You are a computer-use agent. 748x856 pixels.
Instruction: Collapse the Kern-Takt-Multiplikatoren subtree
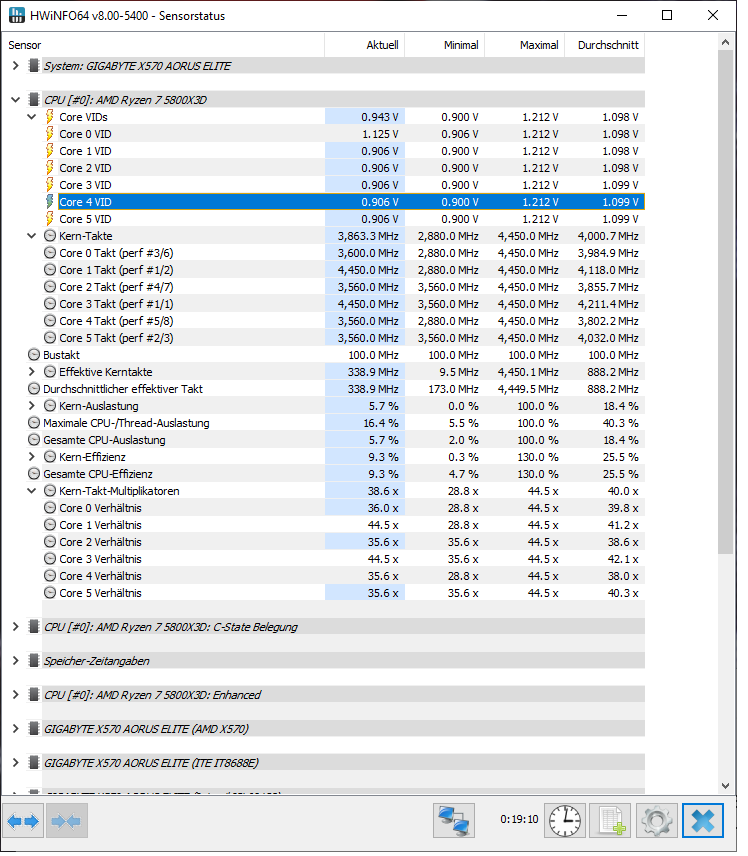tap(32, 492)
